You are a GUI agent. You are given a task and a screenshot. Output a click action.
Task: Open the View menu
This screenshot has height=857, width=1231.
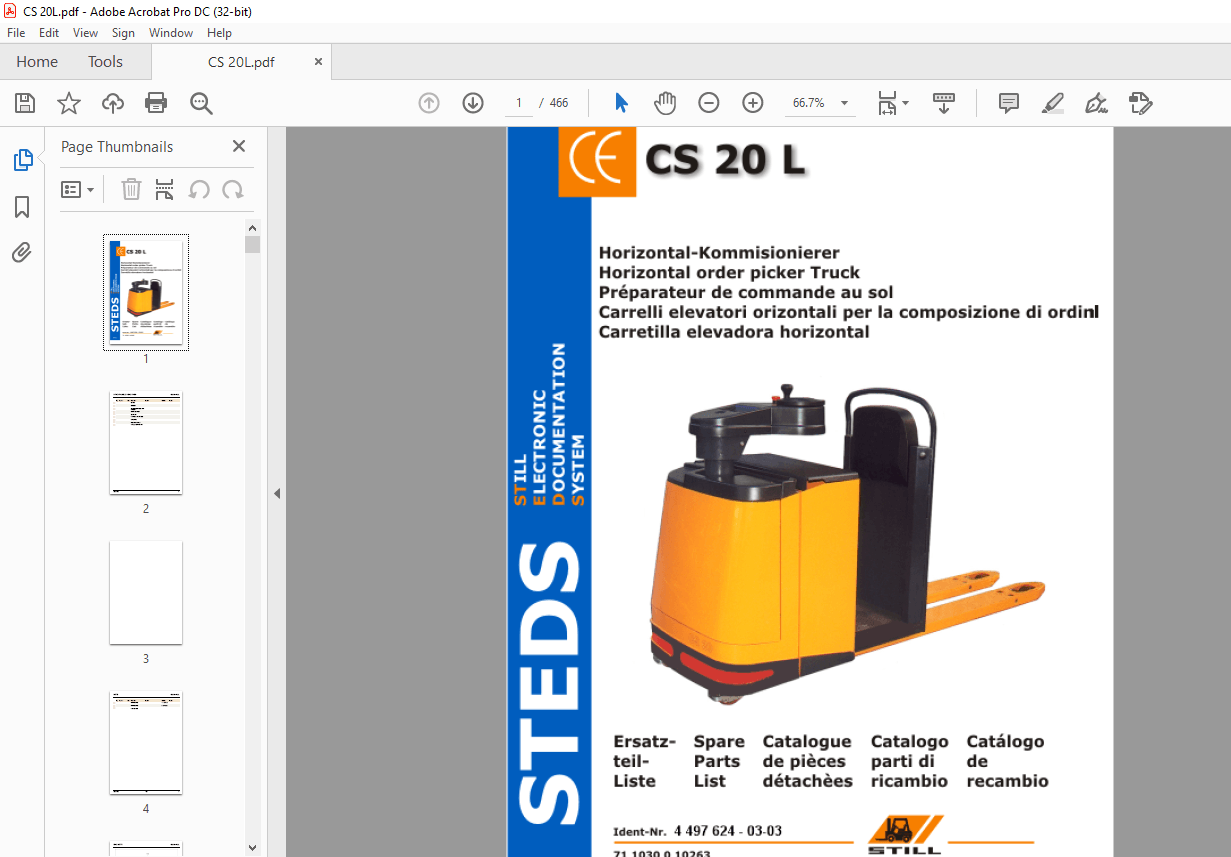point(85,32)
